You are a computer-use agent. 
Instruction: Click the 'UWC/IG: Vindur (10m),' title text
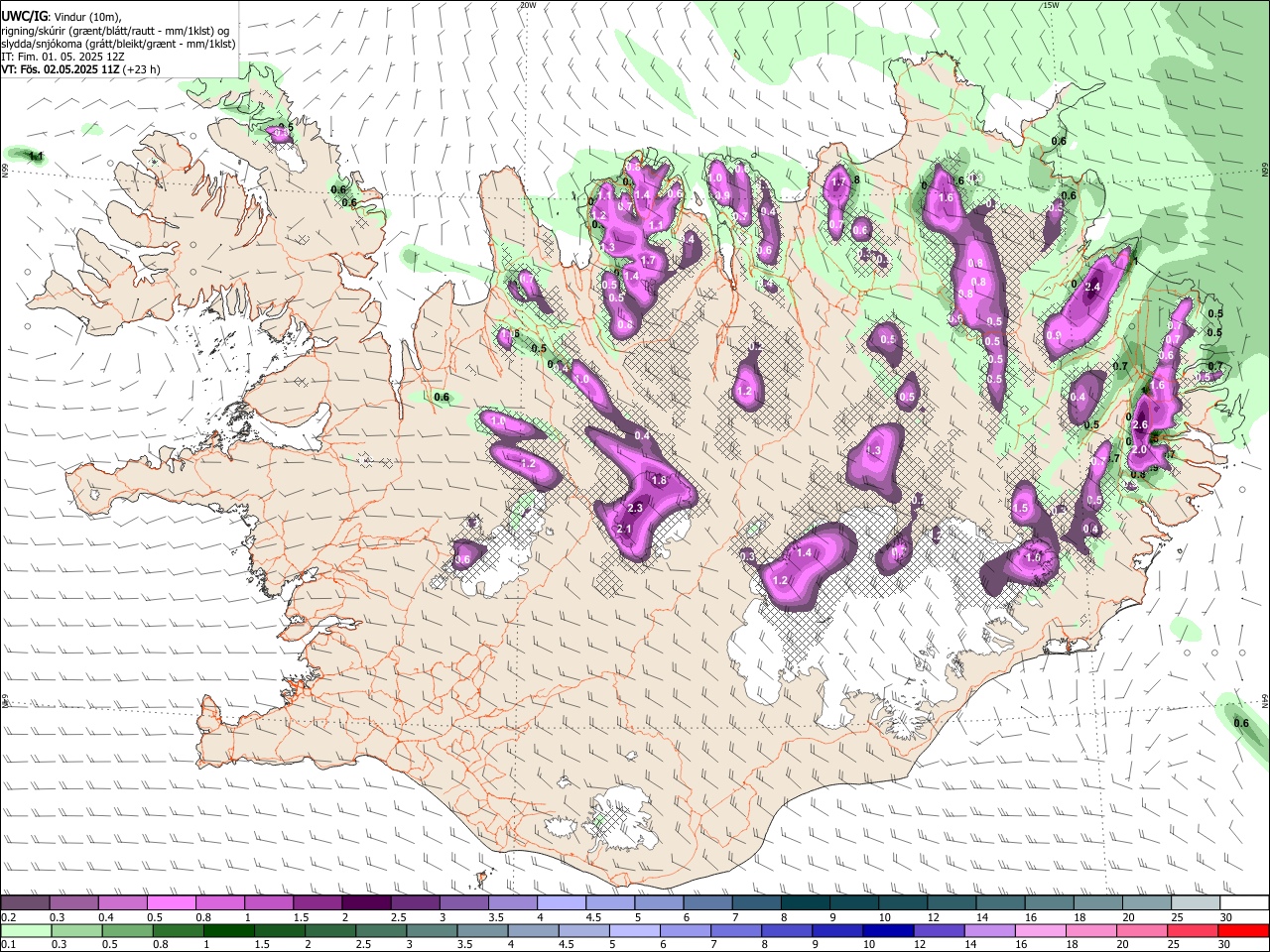(x=62, y=17)
